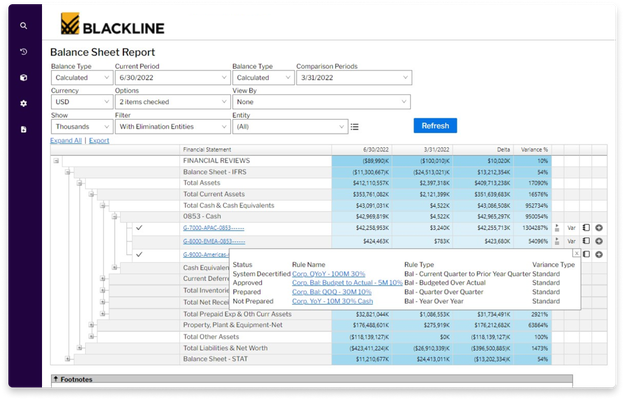This screenshot has height=400, width=624.
Task: Collapse the Total Current Assets node
Action: click(x=91, y=194)
